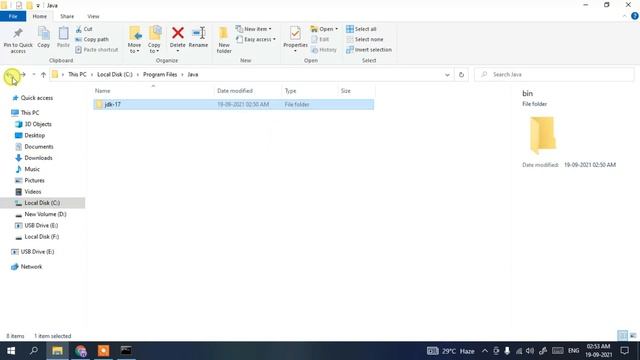Choose Copy path in Clipboard group
This screenshot has height=360, width=640.
(x=92, y=39)
